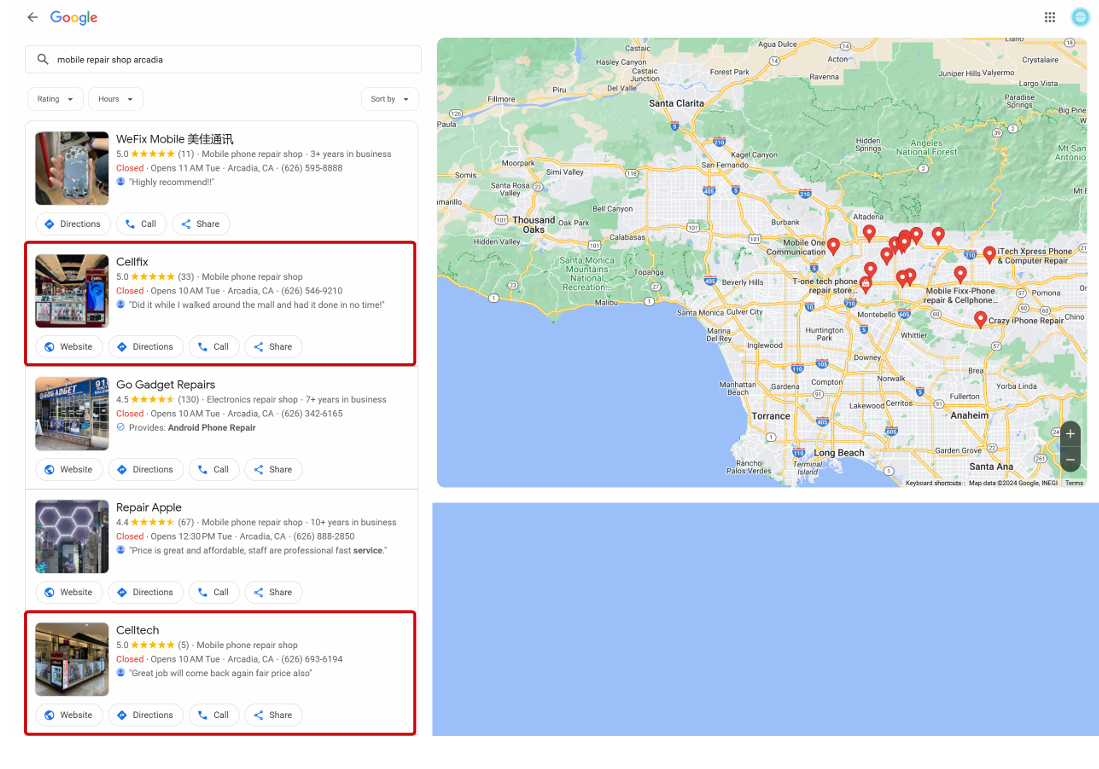Click the Crazy iPhone Repair map pin

click(x=980, y=319)
